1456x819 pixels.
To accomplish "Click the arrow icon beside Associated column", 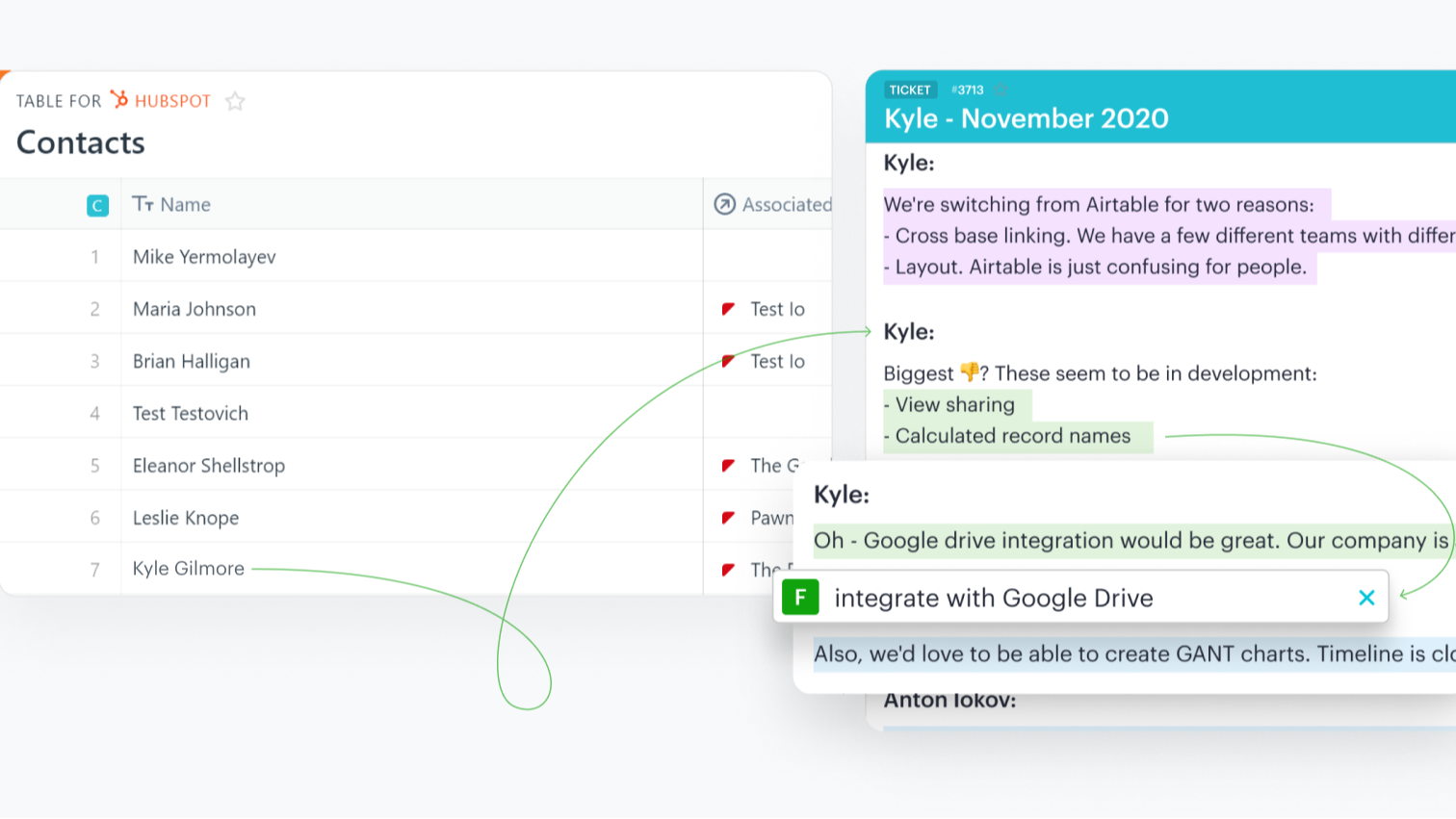I will point(725,204).
